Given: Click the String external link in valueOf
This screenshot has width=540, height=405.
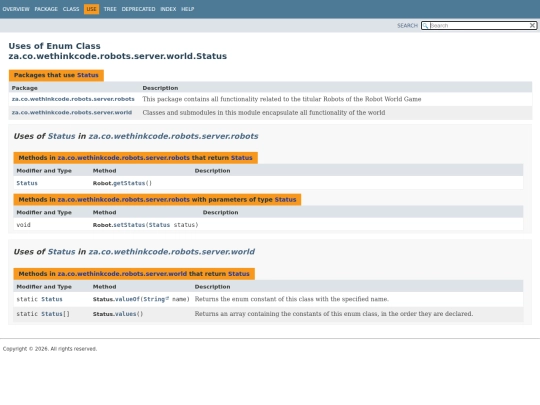Looking at the screenshot, I should 156,299.
